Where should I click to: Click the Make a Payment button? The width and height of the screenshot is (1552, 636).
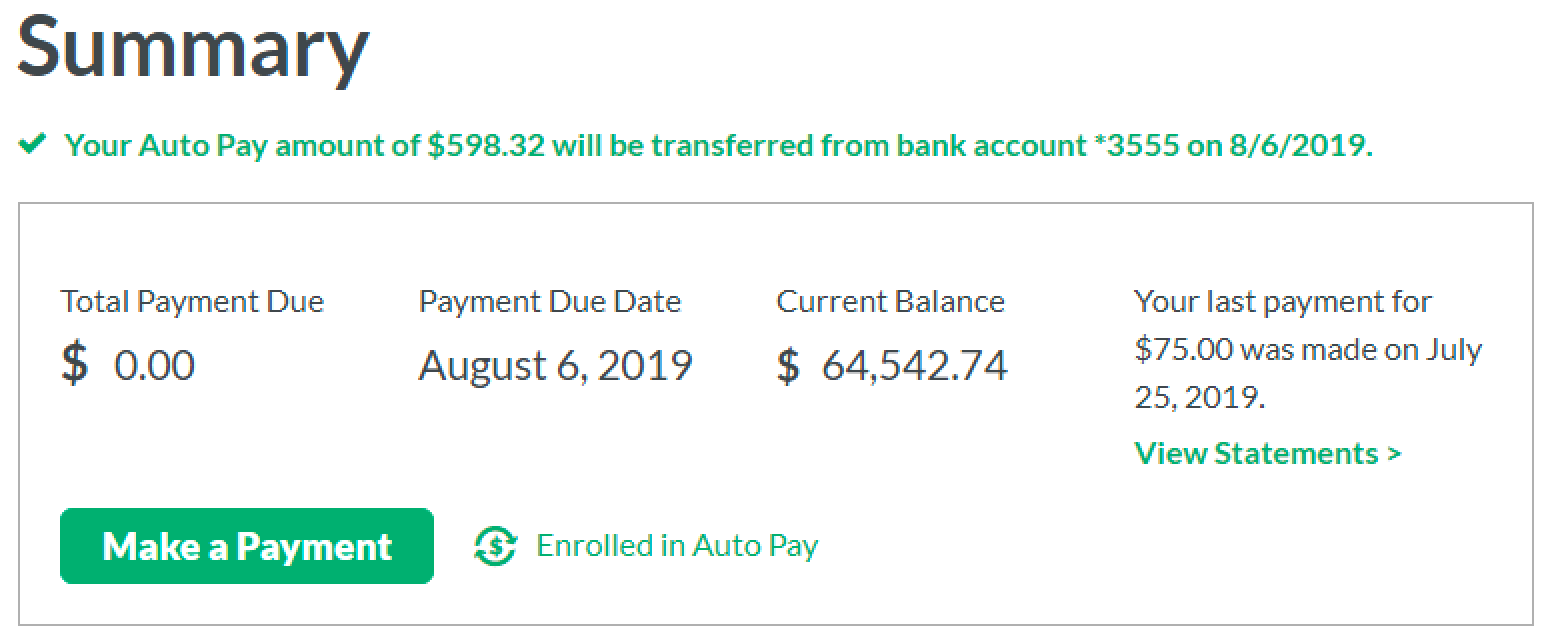[x=247, y=546]
